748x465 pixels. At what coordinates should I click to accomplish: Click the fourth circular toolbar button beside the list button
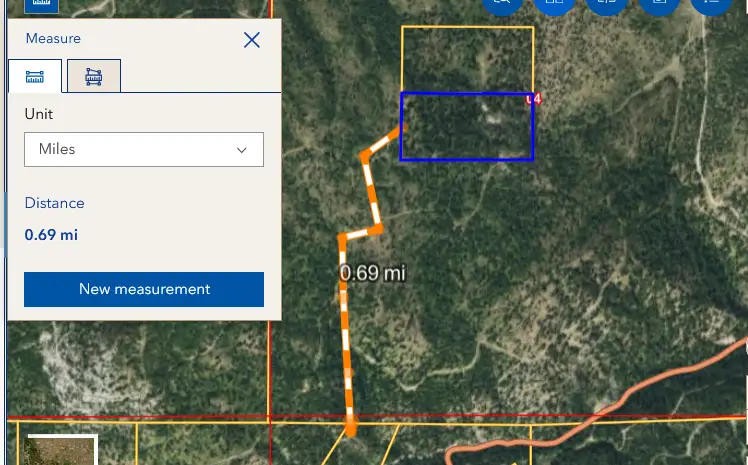(x=659, y=4)
